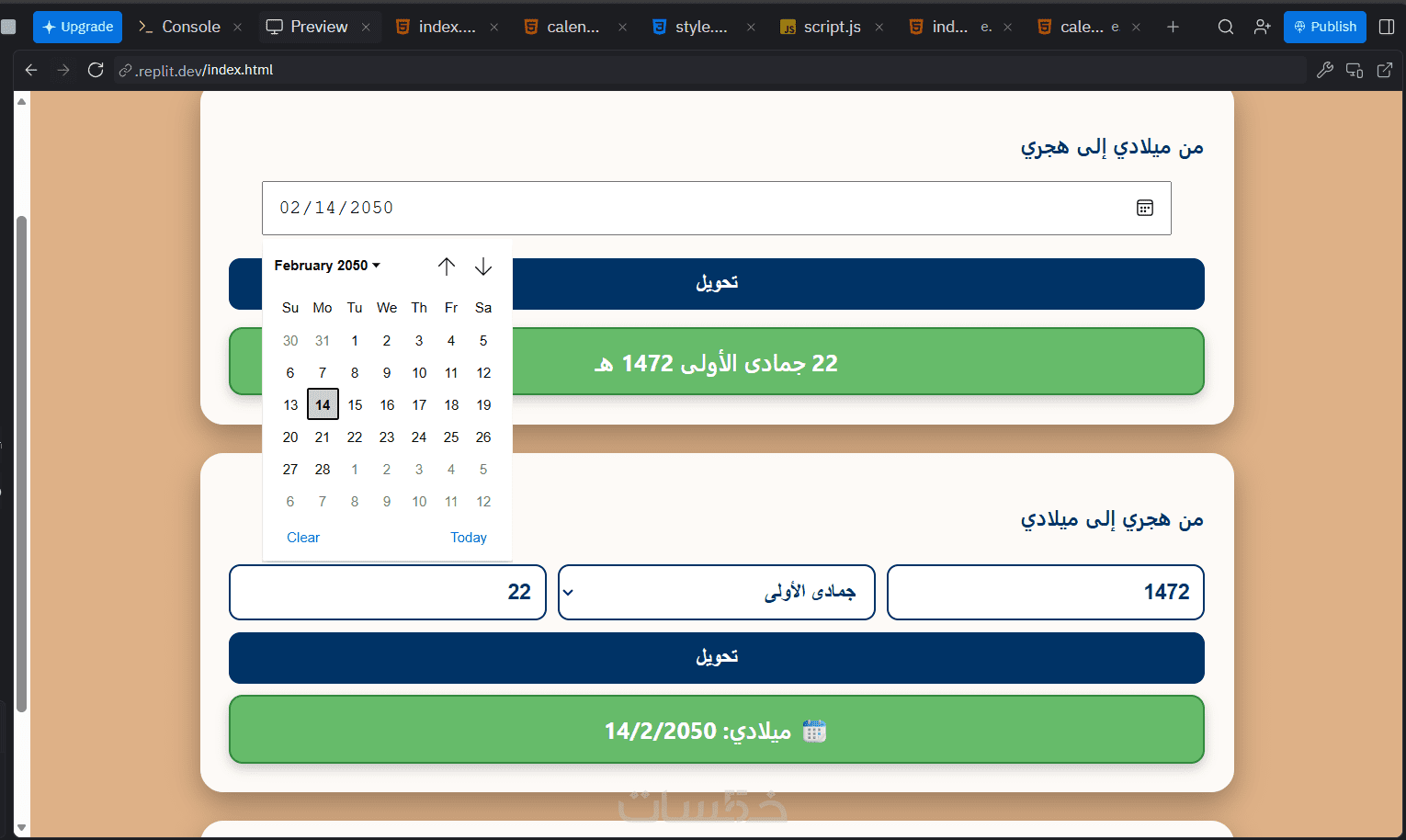Click the preview vertical scrollbar thumb
1406x840 pixels.
21,464
